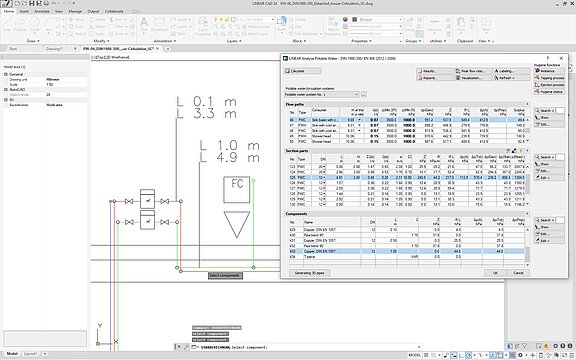Click Search < beside the Flow paths table
The image size is (576, 360).
(544, 111)
